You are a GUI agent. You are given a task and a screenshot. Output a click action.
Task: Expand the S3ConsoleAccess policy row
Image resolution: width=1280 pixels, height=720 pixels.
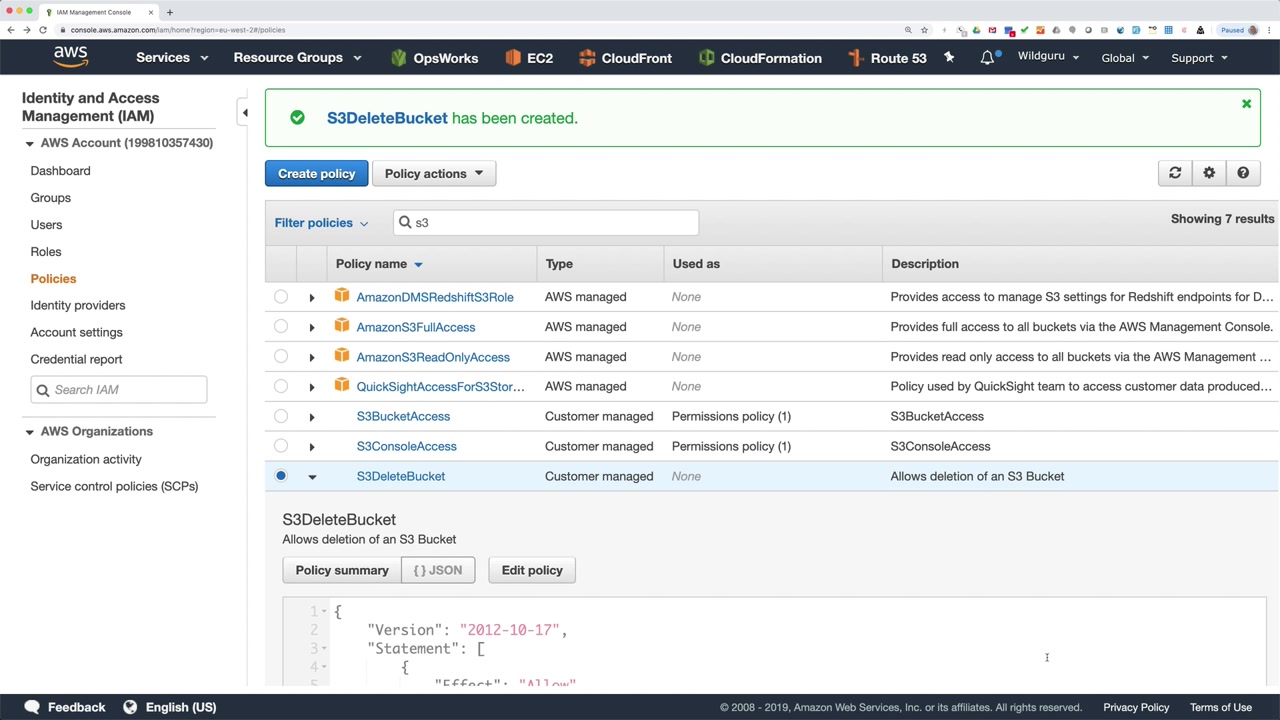312,446
